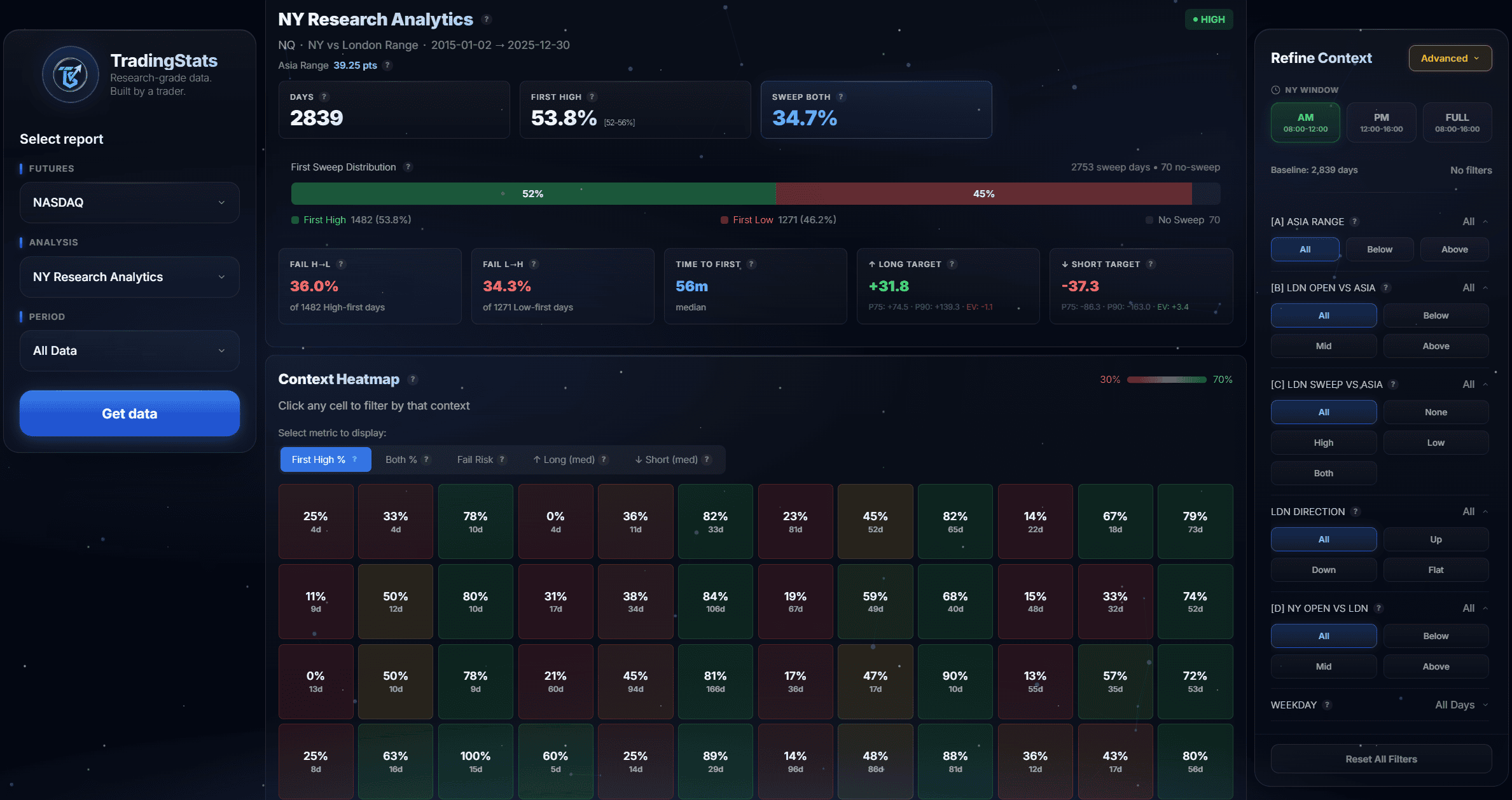Click help icon next to First Sweep Distribution

tap(408, 167)
